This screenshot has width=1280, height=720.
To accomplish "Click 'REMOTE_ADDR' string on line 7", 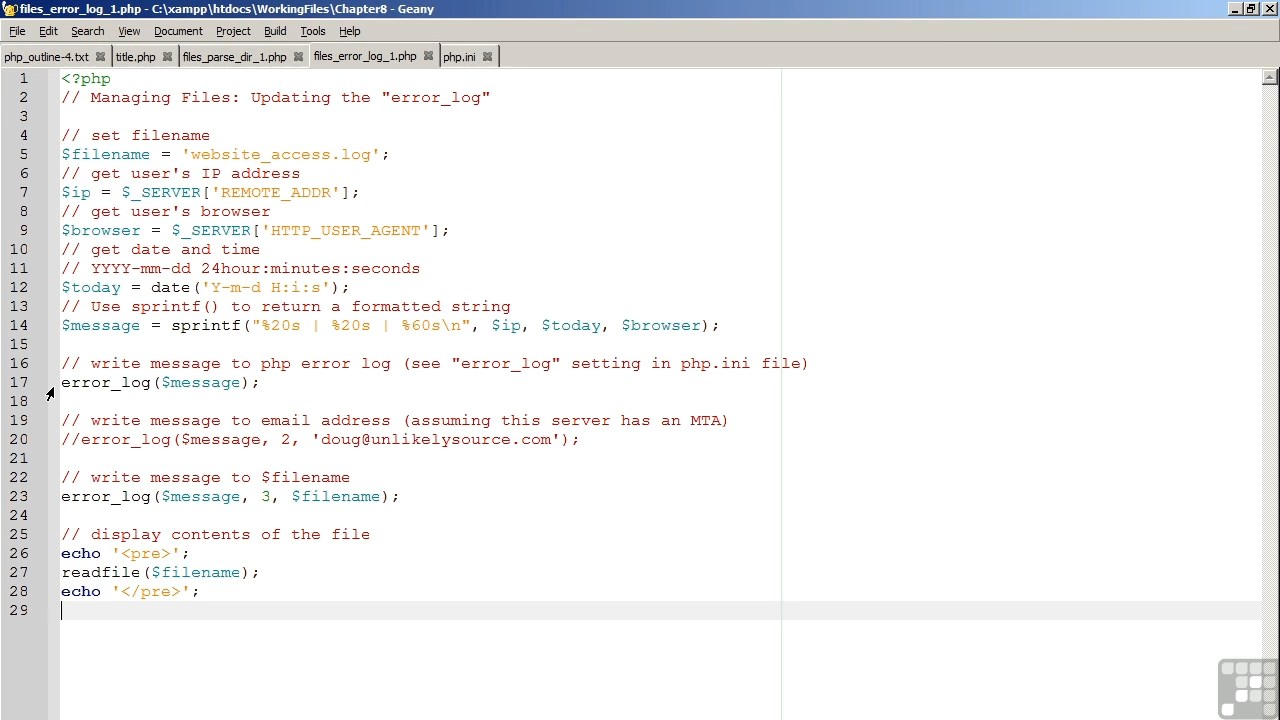I will click(275, 192).
